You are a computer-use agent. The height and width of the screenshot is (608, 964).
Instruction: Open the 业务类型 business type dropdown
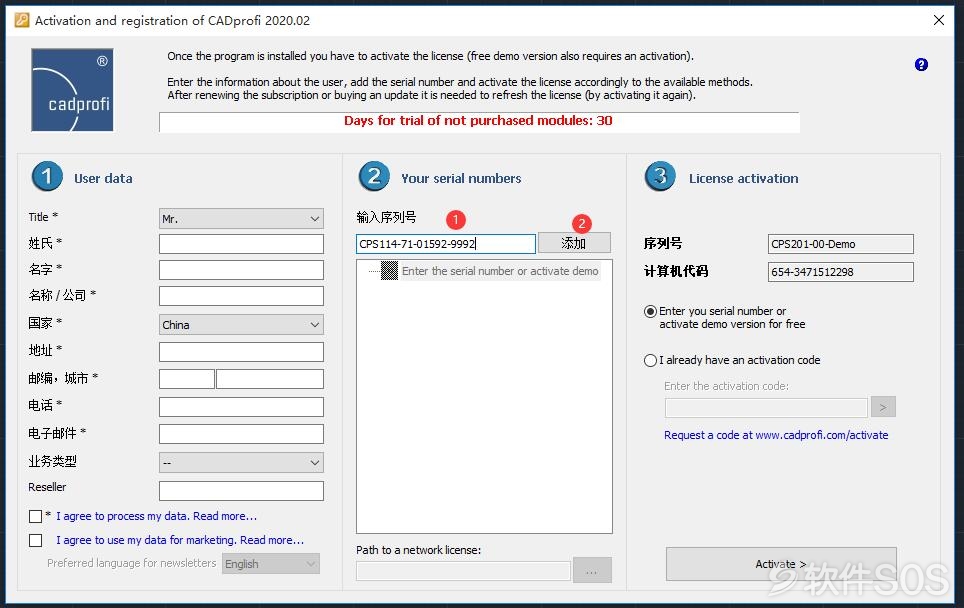[x=241, y=462]
